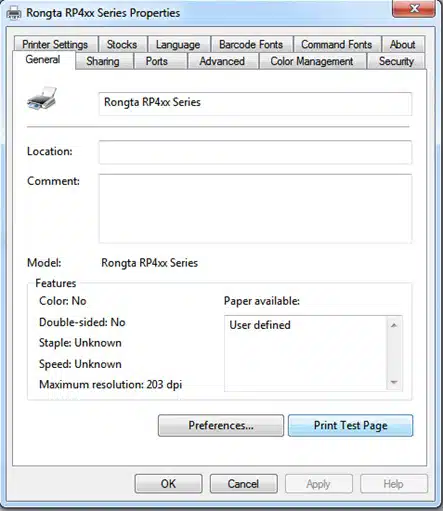This screenshot has width=443, height=511.
Task: Click the paper list scroll down arrow
Action: pos(394,382)
